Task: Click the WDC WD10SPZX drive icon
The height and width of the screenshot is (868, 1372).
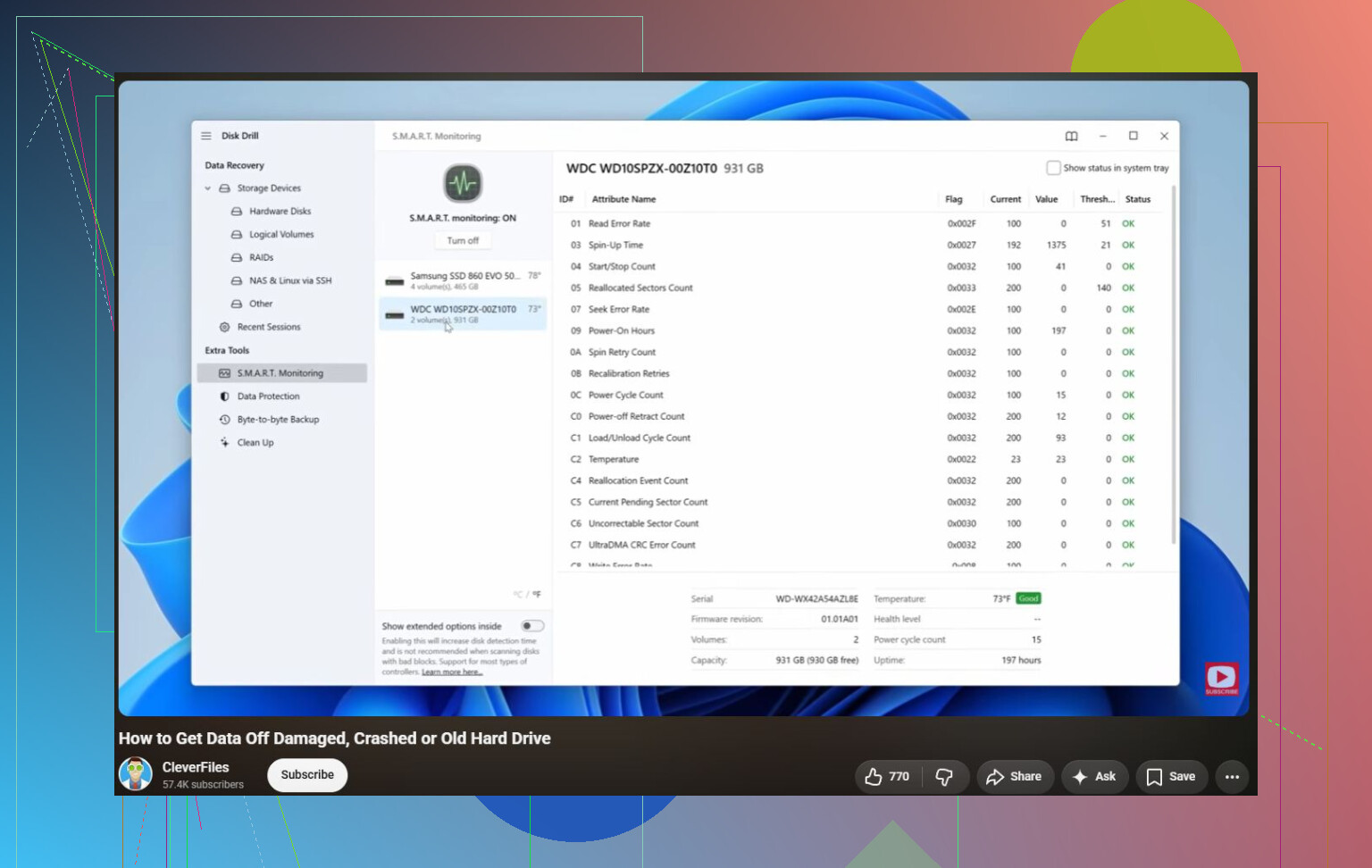Action: 395,314
